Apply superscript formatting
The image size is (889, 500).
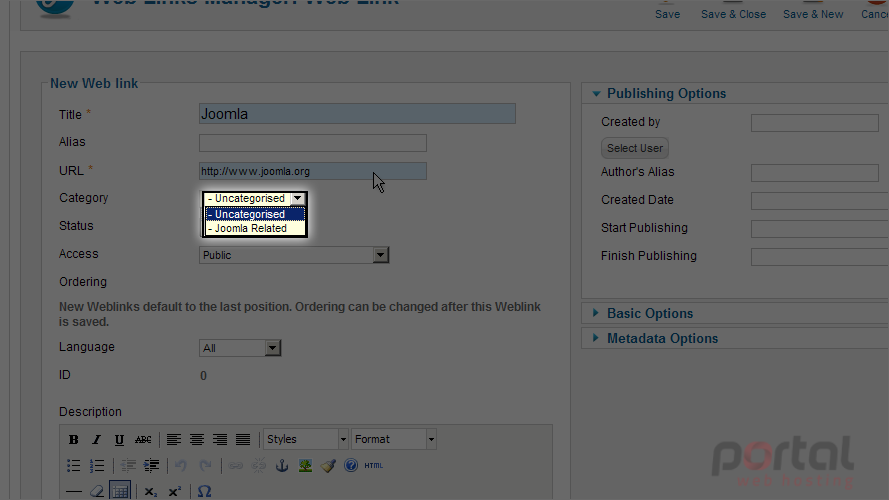click(174, 491)
